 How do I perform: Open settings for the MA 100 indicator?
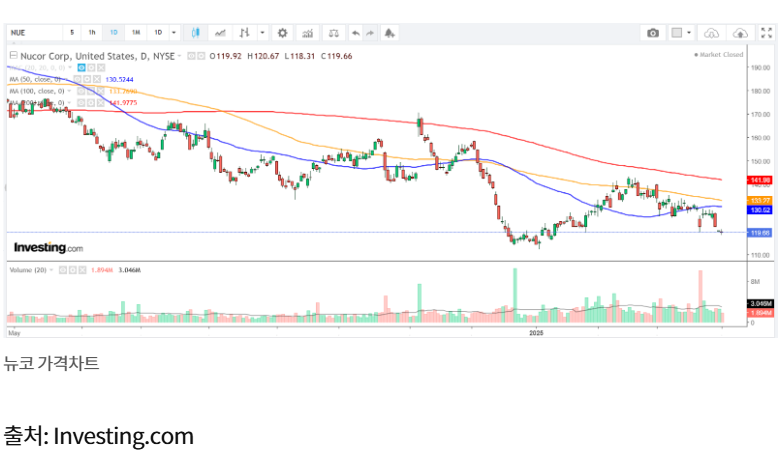point(90,91)
